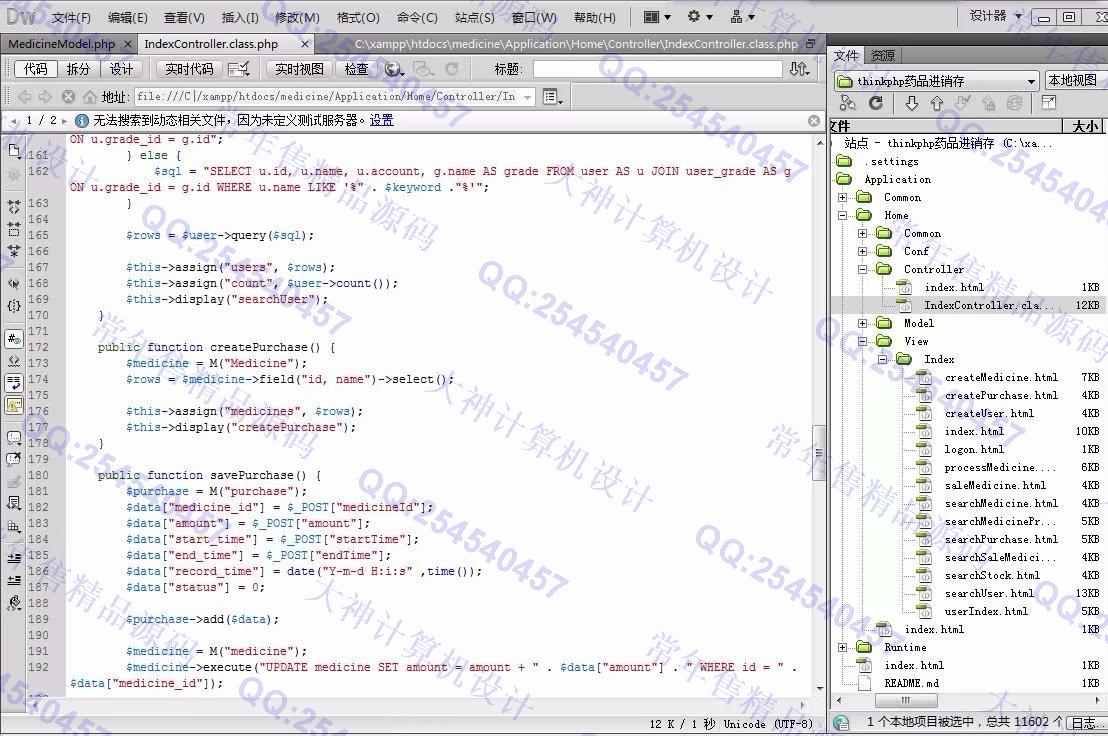Image resolution: width=1108 pixels, height=736 pixels.
Task: Close the info bar with X icon
Action: pyautogui.click(x=814, y=121)
